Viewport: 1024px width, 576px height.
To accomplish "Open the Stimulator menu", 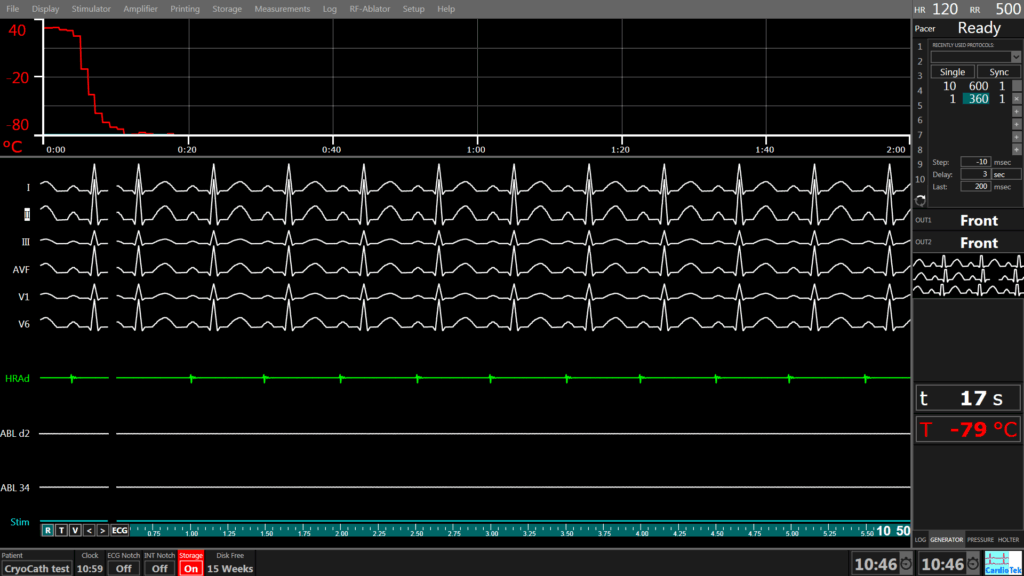I will point(91,9).
